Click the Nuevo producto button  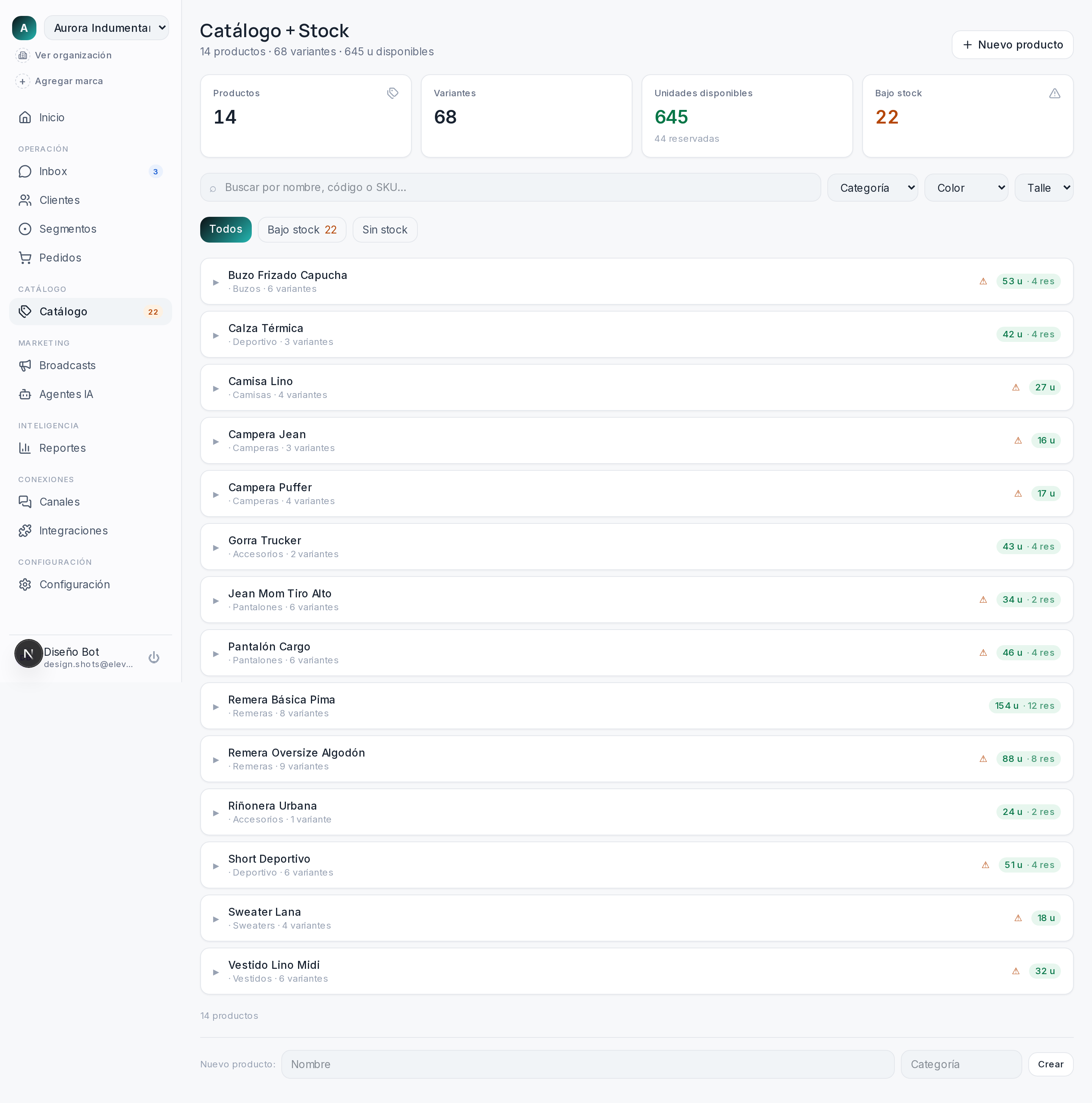[x=1012, y=44]
